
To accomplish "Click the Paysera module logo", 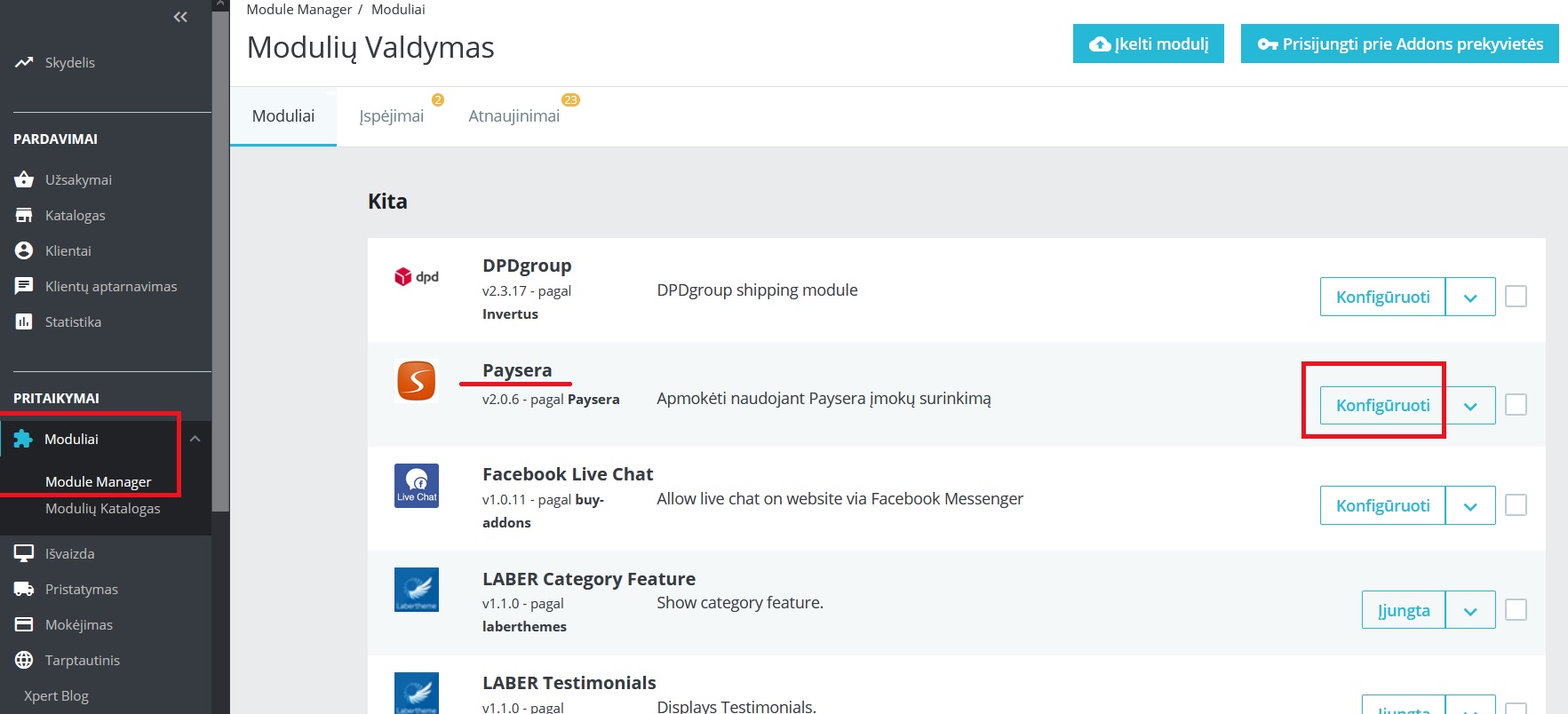I will [x=417, y=381].
